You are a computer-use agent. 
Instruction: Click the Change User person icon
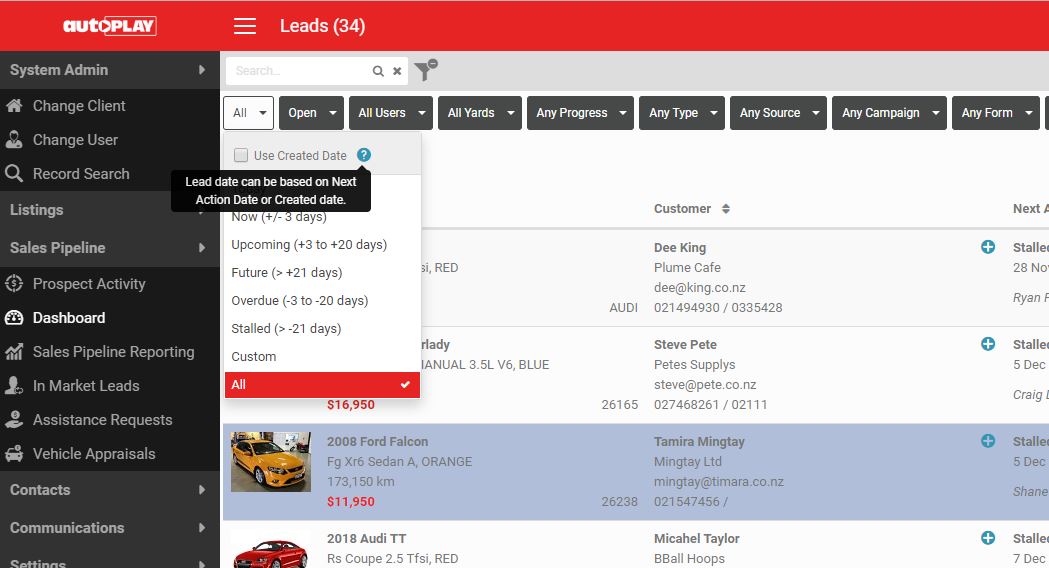[x=14, y=140]
